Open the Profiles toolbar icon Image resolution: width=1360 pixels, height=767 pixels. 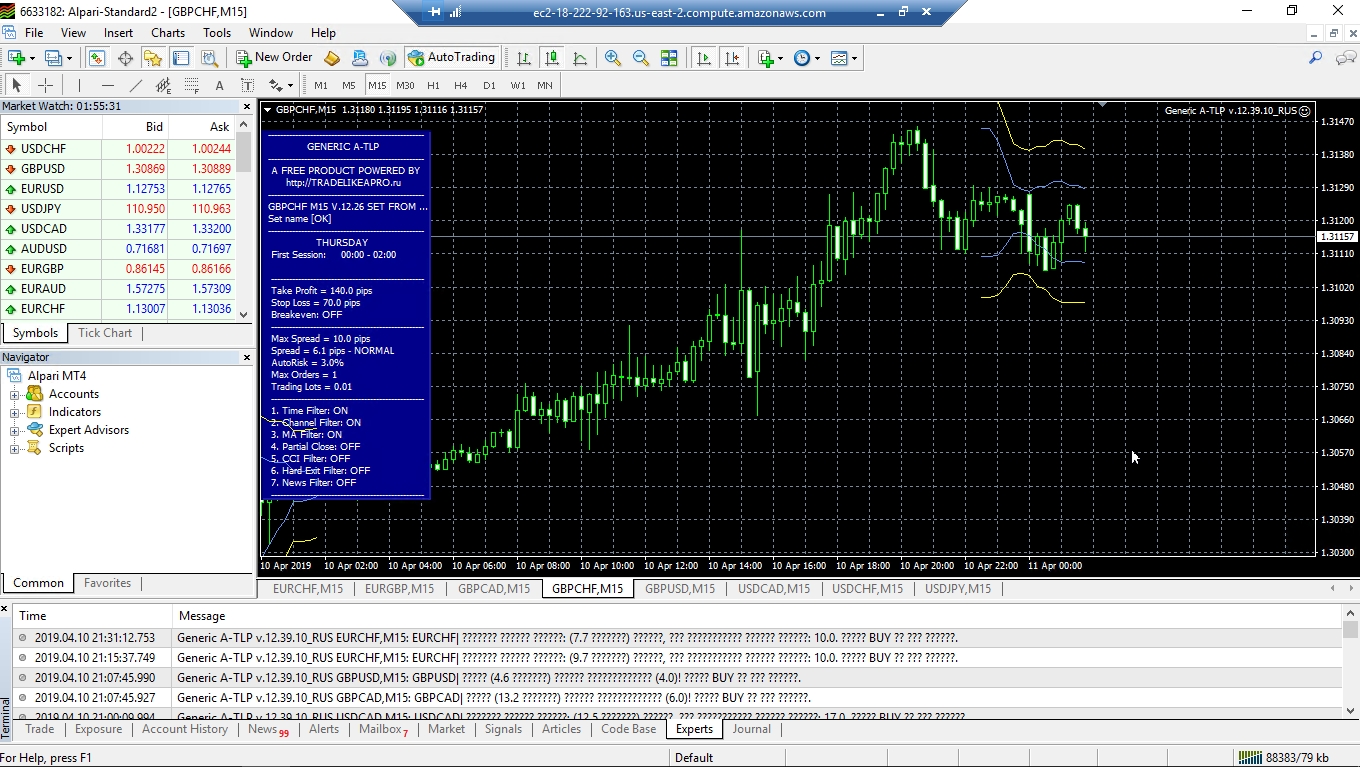[x=54, y=58]
